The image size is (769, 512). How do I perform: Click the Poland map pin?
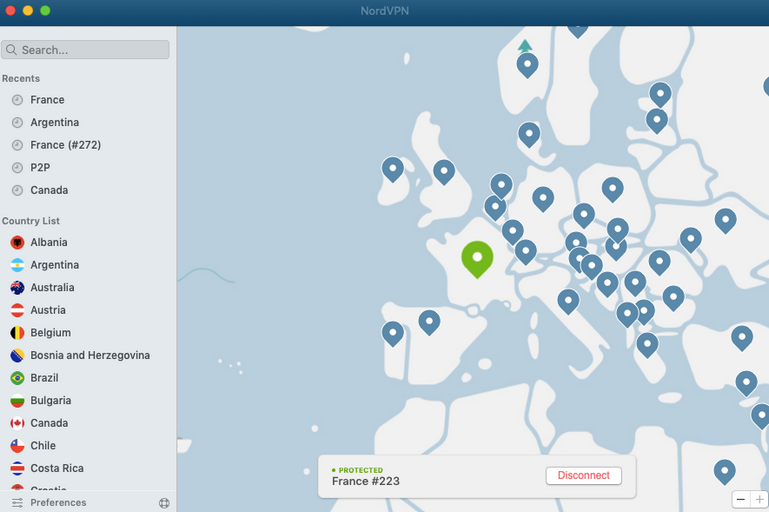tap(613, 189)
